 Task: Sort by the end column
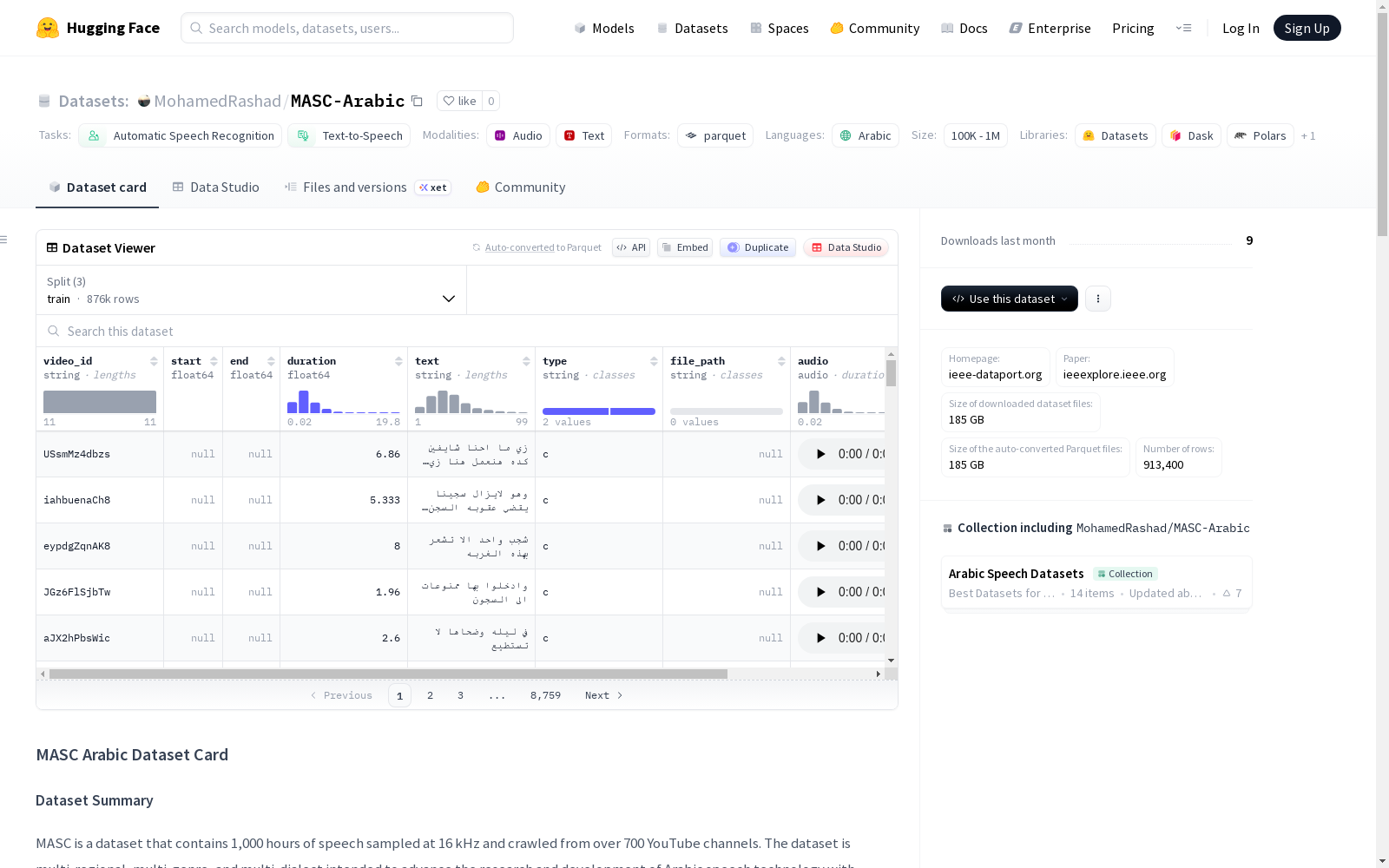[271, 361]
